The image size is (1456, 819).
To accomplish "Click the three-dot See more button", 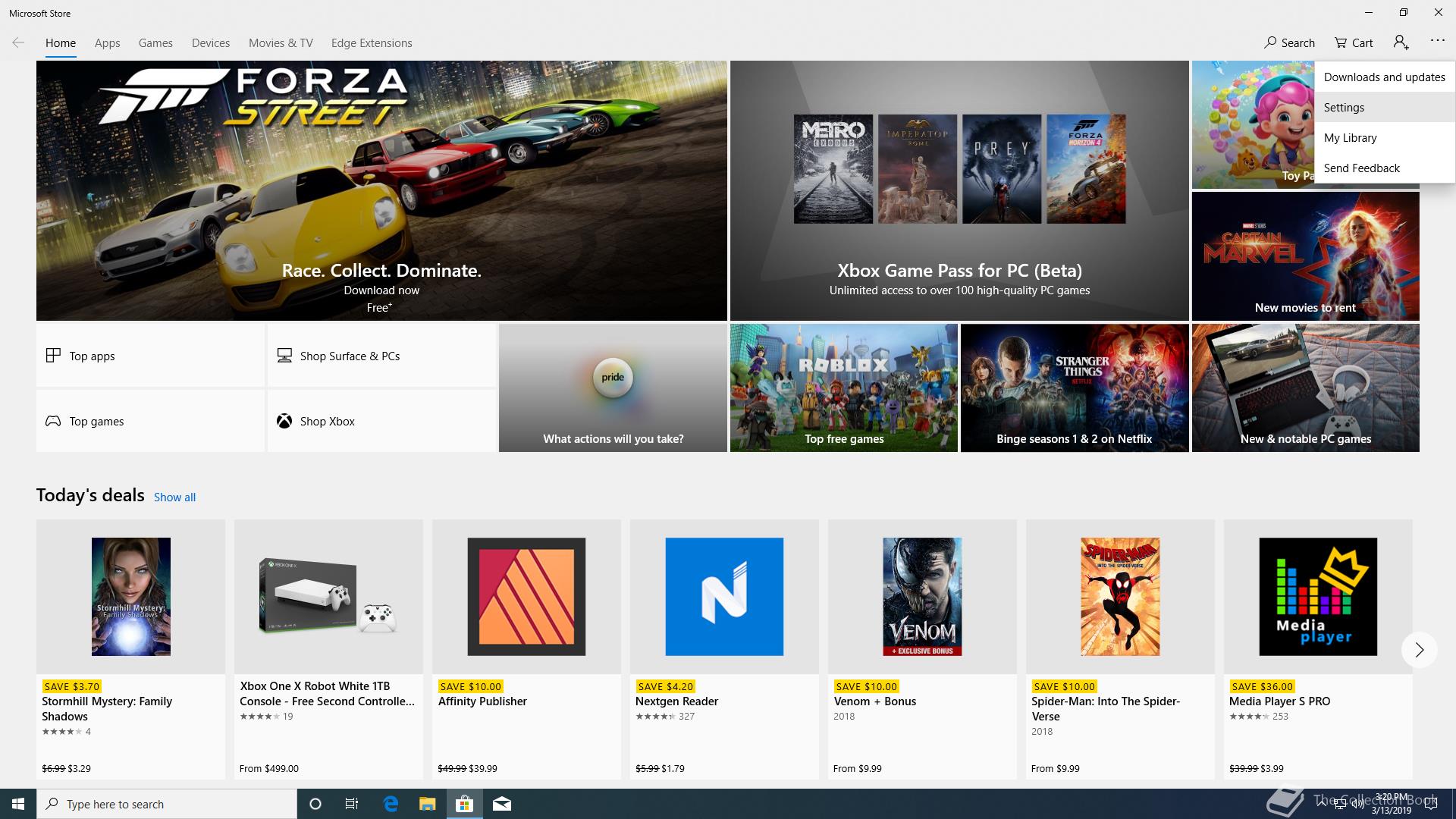I will 1437,41.
